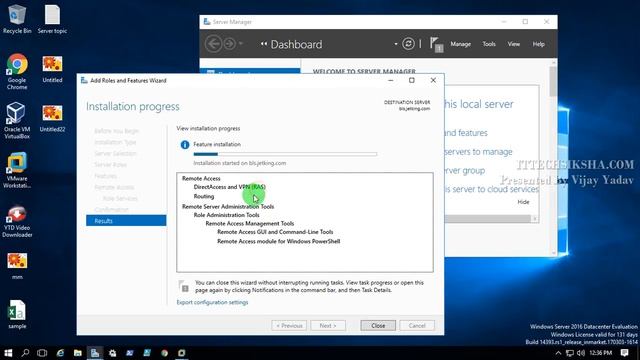Open the Help menu

(x=538, y=44)
